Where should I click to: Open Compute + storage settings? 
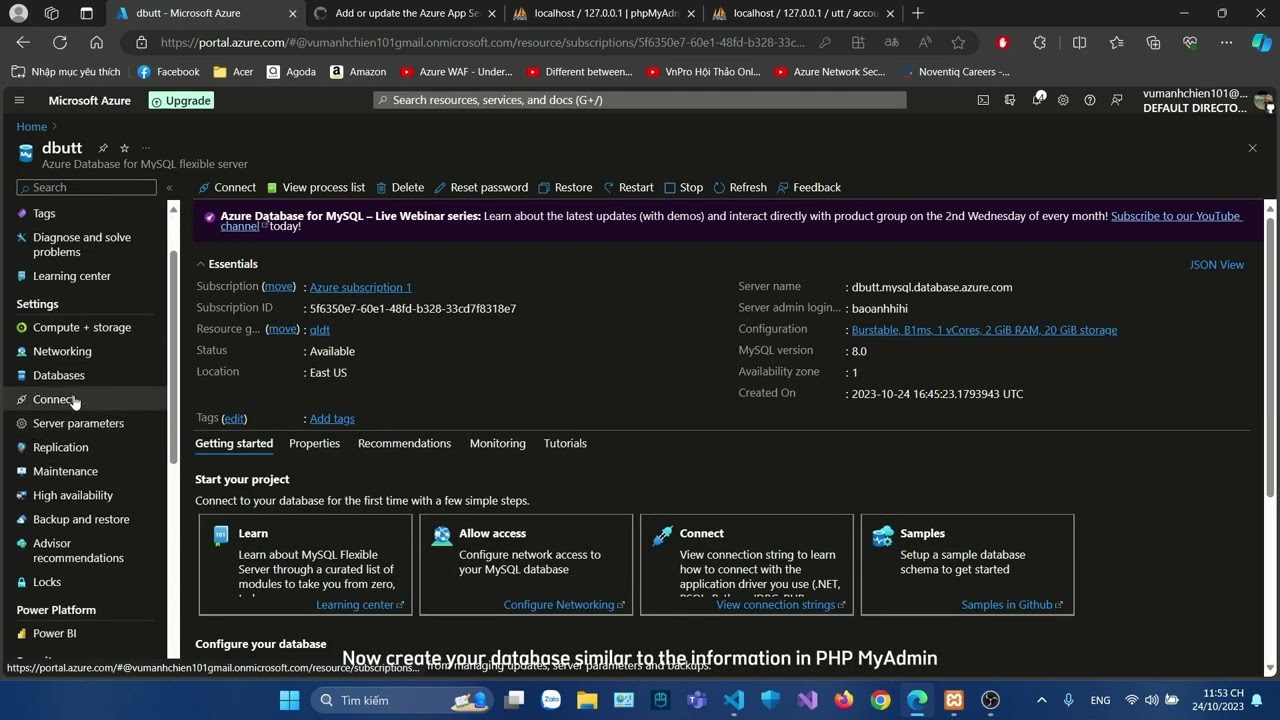tap(82, 327)
